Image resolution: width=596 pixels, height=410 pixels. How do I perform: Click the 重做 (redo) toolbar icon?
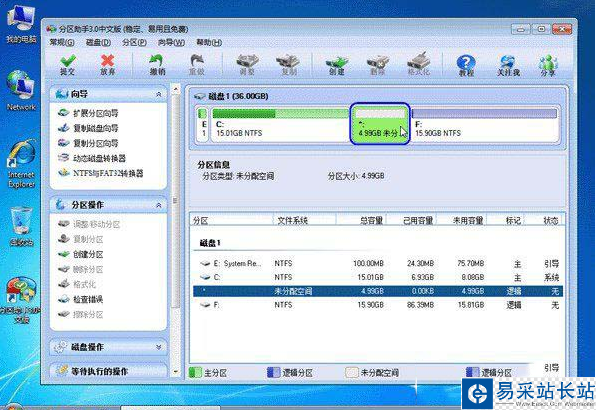(197, 64)
